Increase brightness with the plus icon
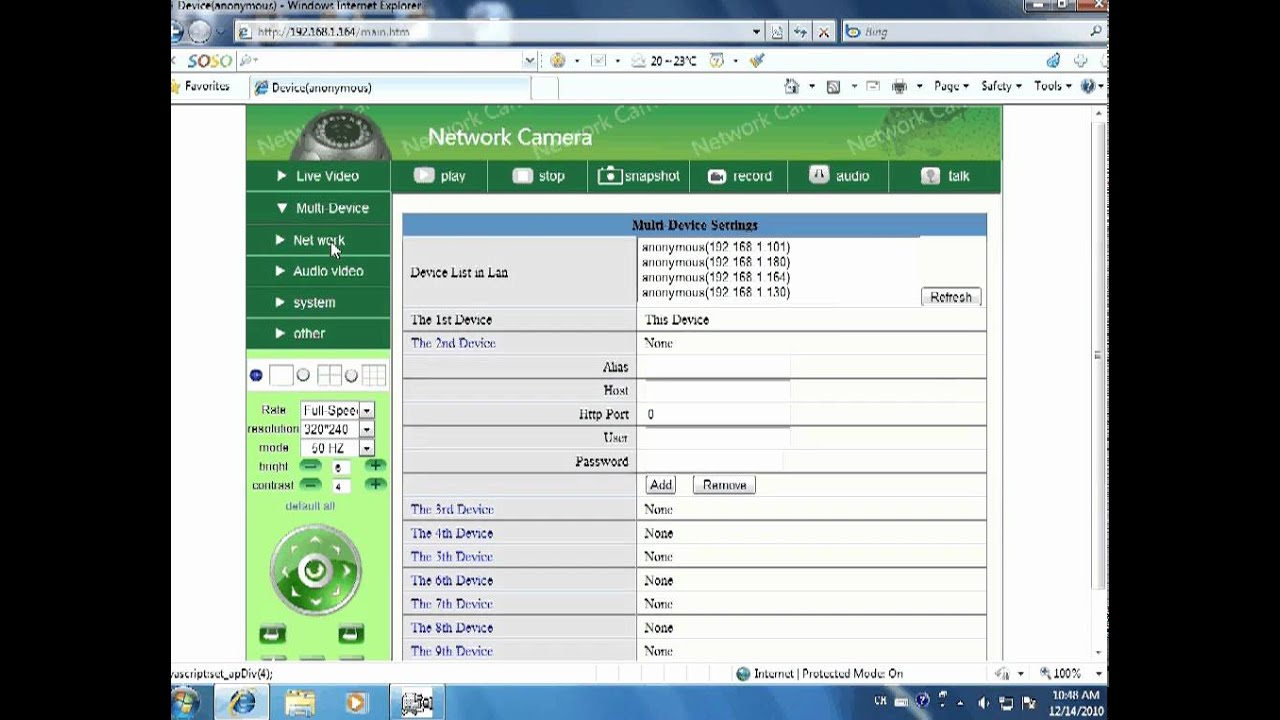The height and width of the screenshot is (720, 1280). click(375, 466)
